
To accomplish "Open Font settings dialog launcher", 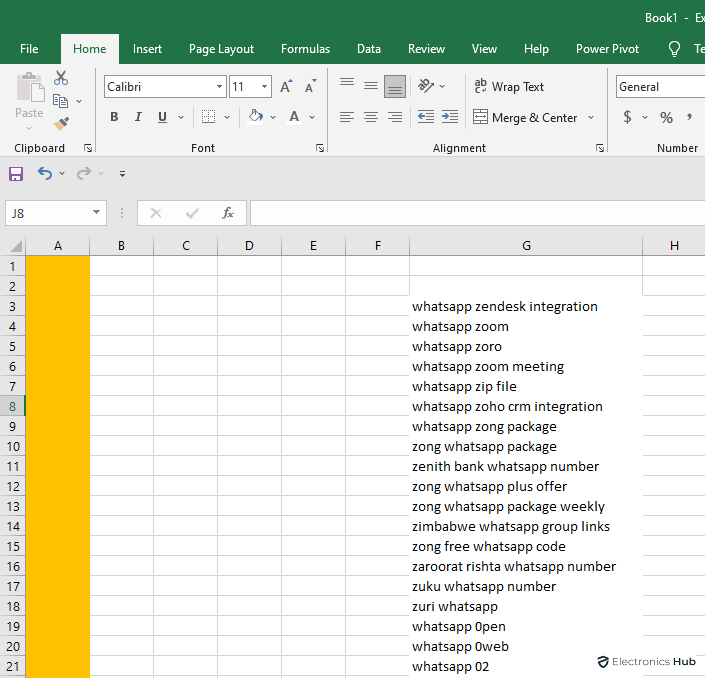I will (x=320, y=148).
